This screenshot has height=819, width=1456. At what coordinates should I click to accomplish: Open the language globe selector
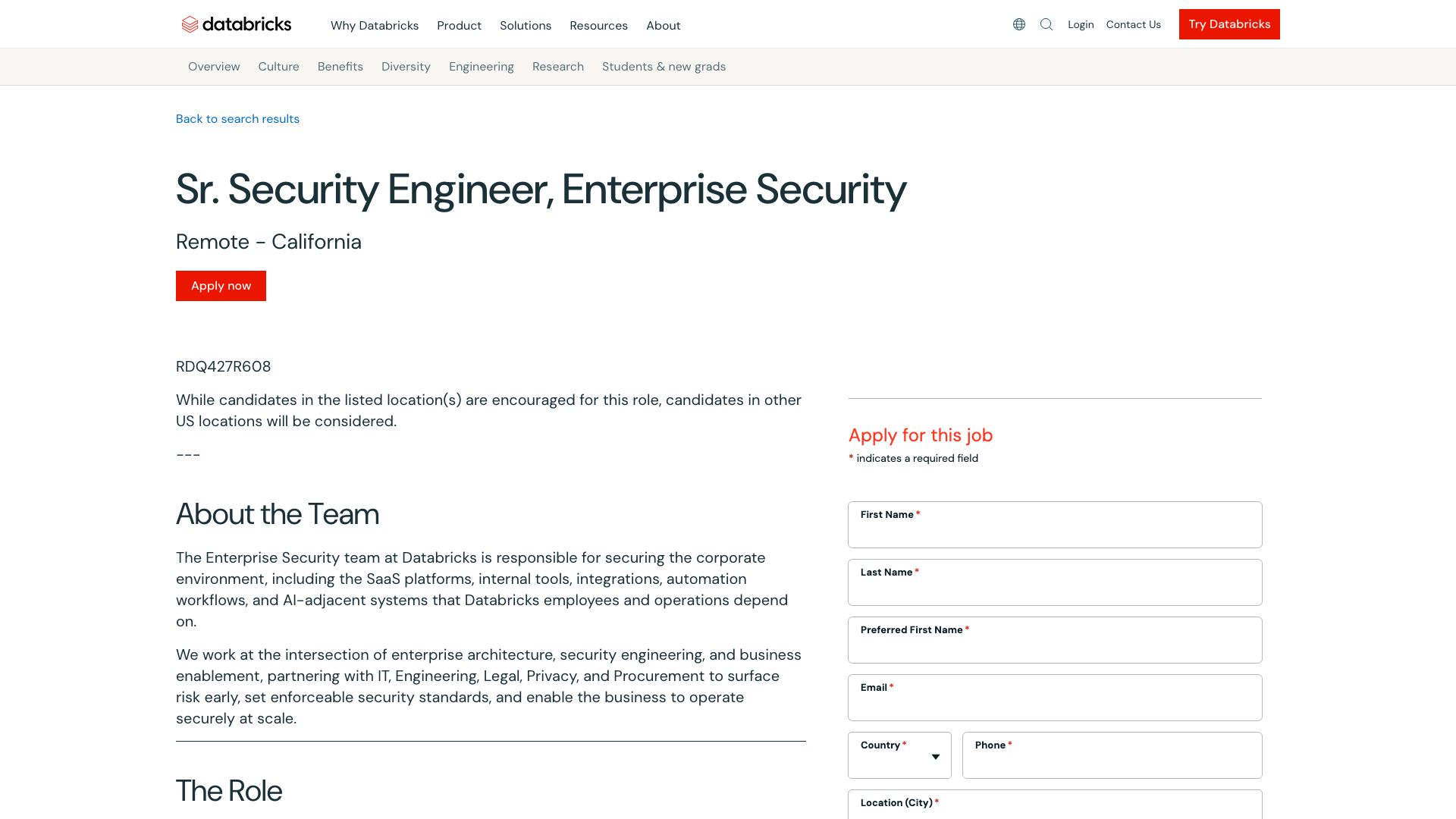(x=1019, y=24)
